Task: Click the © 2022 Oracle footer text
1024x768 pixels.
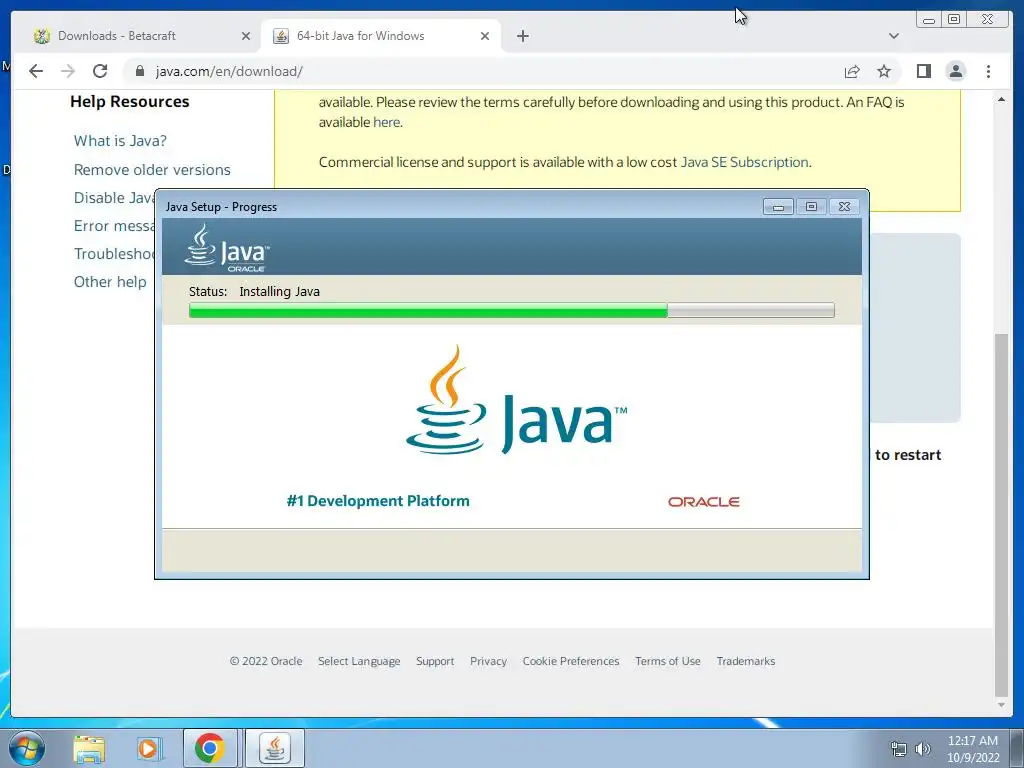Action: (x=266, y=661)
